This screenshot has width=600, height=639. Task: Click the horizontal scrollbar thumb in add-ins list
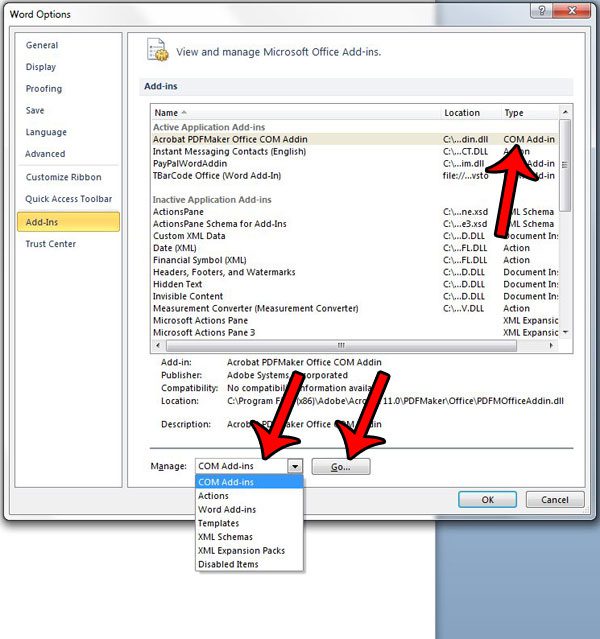(342, 346)
